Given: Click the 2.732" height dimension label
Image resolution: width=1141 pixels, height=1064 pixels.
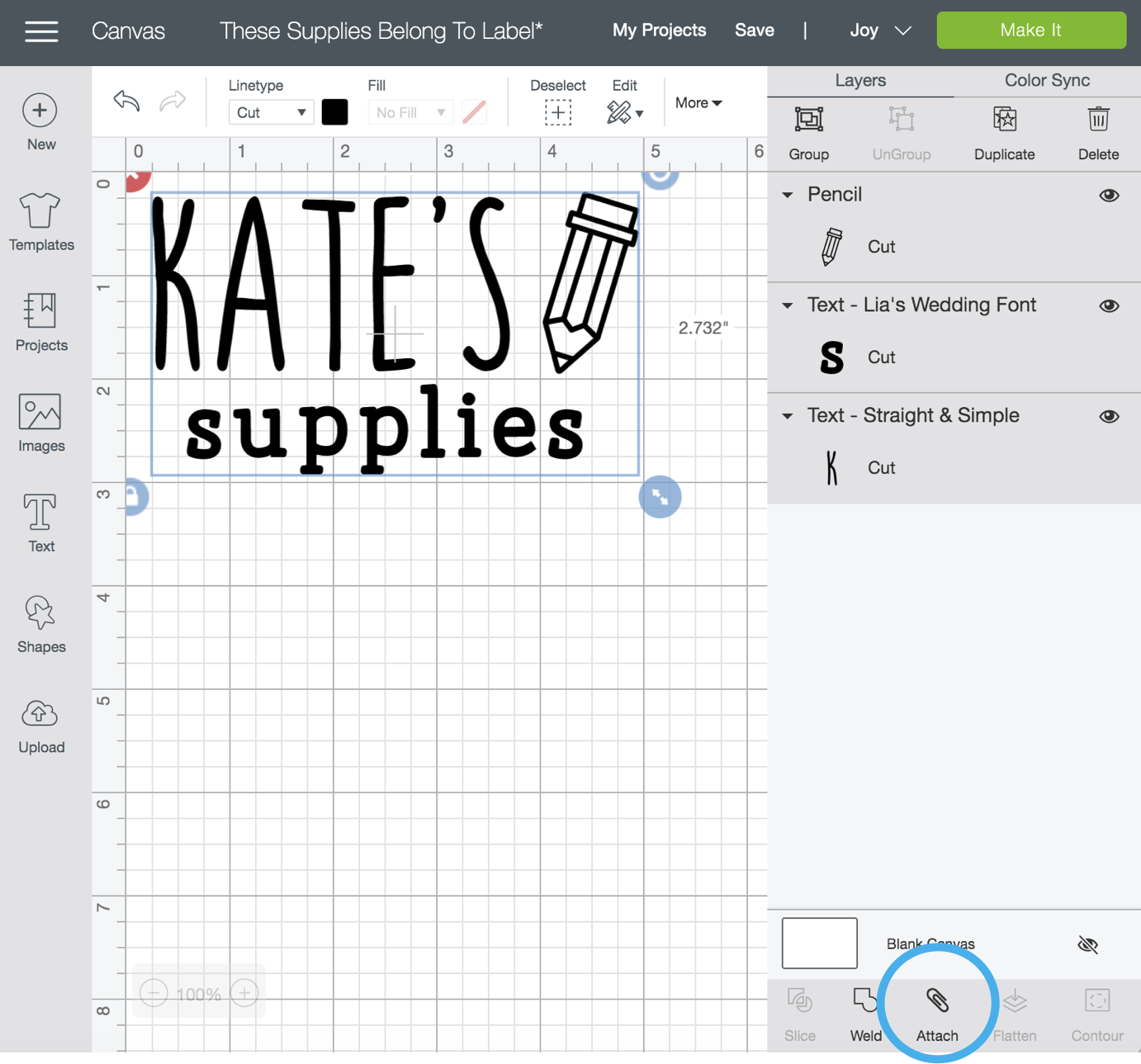Looking at the screenshot, I should (x=703, y=328).
